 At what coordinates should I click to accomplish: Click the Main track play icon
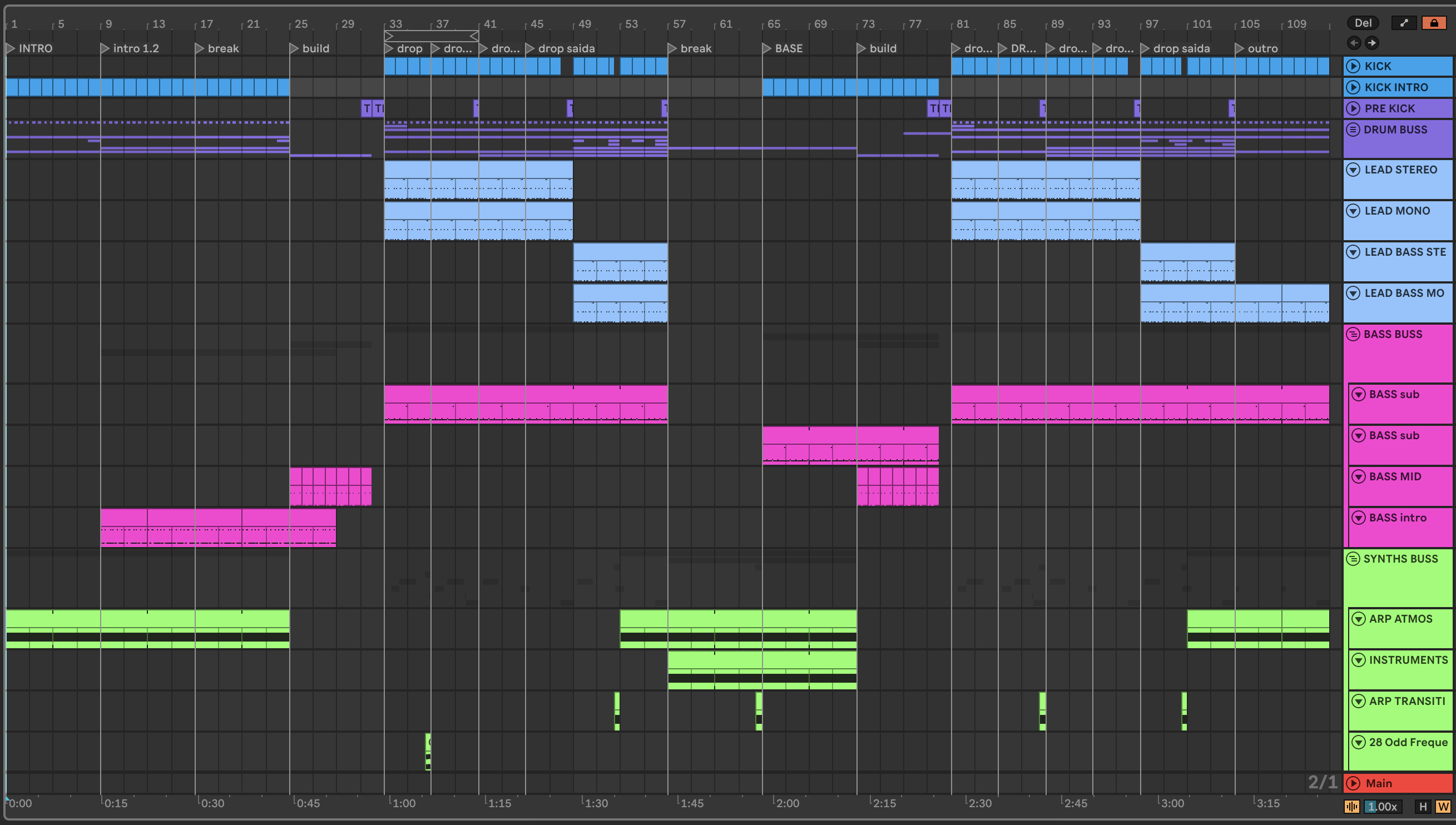click(1353, 783)
